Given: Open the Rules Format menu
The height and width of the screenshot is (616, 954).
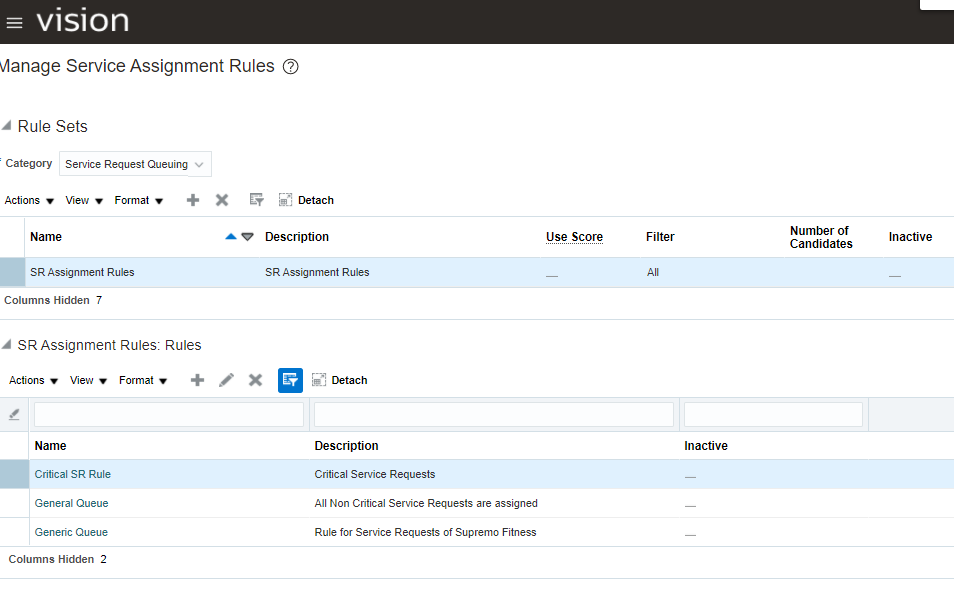Looking at the screenshot, I should [143, 380].
